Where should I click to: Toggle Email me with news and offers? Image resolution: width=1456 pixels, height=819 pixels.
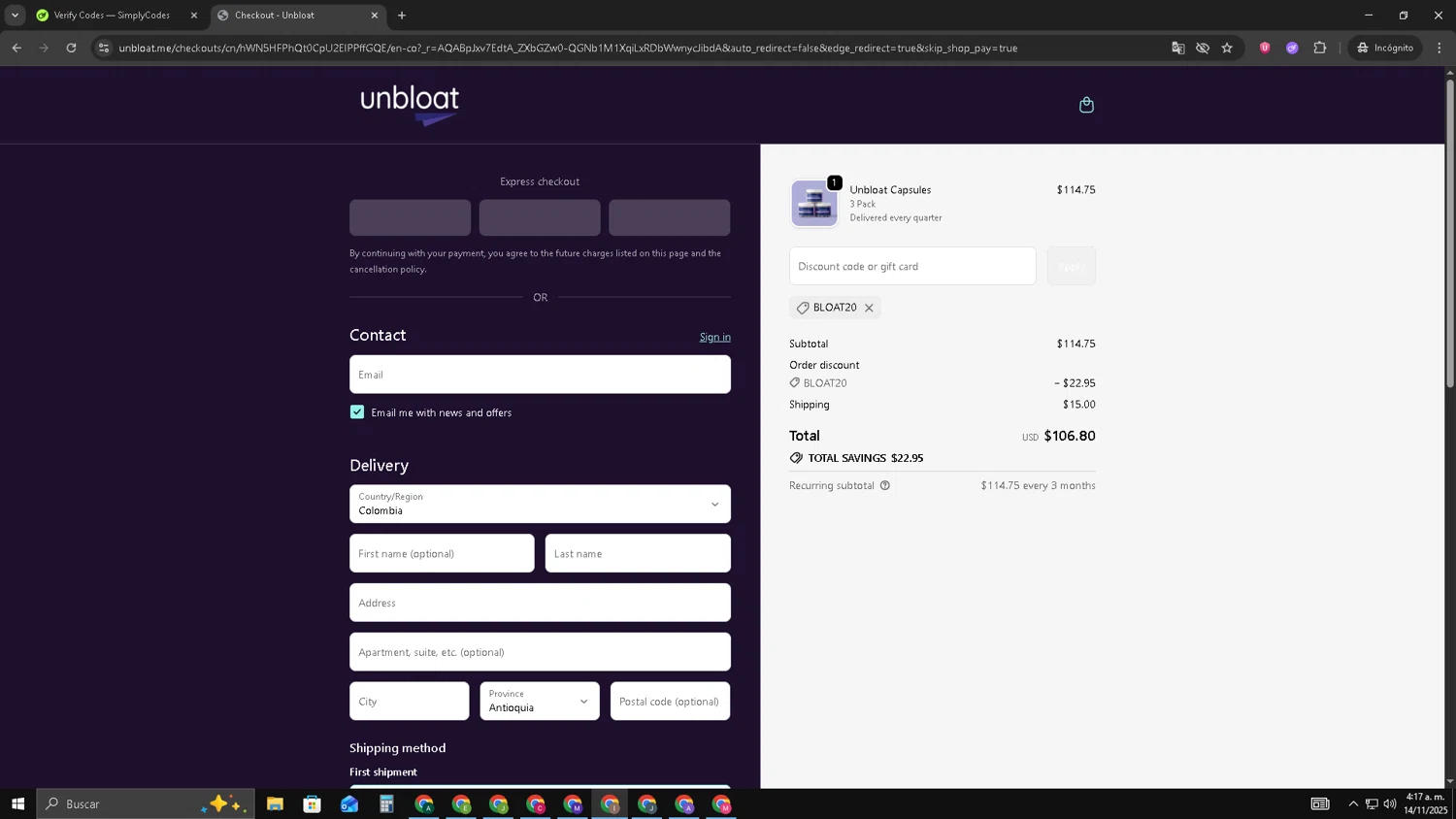point(357,412)
